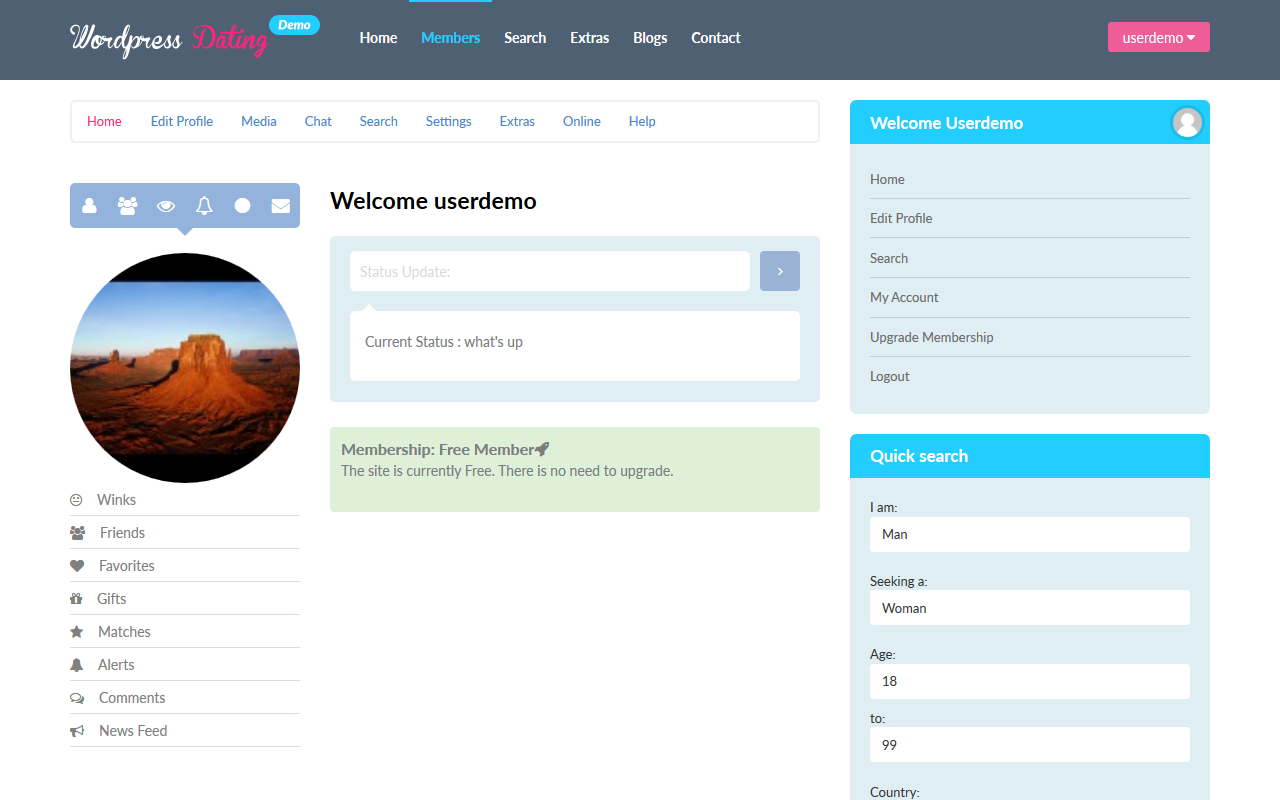Open Blogs in the top navigation
Screen dimensions: 1280x800
(650, 38)
